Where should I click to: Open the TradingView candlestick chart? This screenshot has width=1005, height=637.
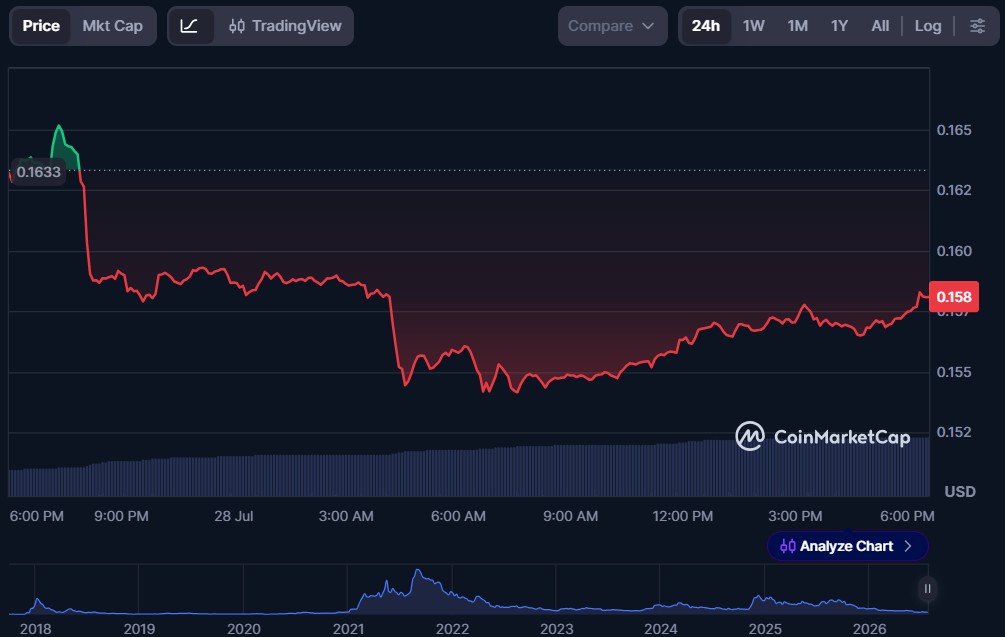[x=285, y=26]
